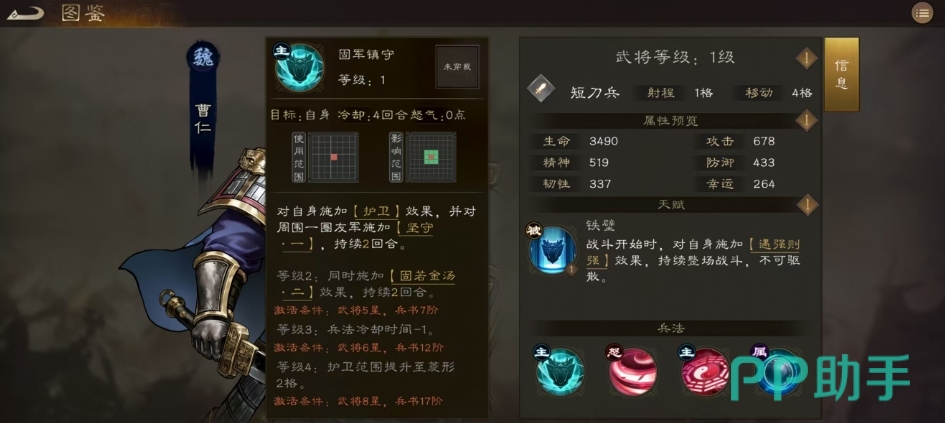The width and height of the screenshot is (945, 423).
Task: Select the red rage 怒 skill orb
Action: coord(632,372)
